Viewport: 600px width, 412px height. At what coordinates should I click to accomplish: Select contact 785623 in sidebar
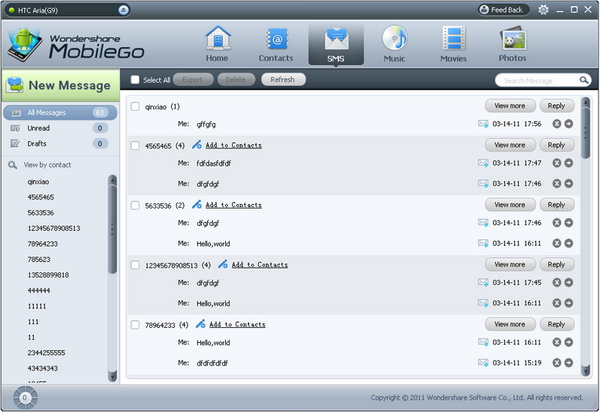pyautogui.click(x=39, y=259)
